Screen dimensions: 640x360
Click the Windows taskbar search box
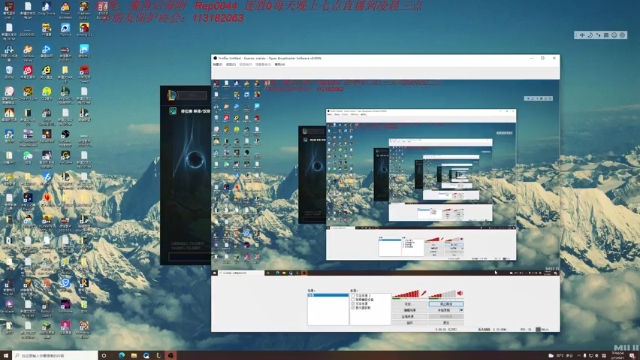55,356
